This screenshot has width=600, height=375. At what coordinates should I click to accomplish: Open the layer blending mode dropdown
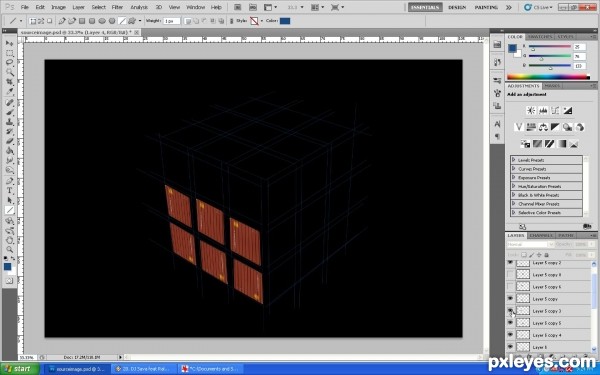tap(530, 244)
